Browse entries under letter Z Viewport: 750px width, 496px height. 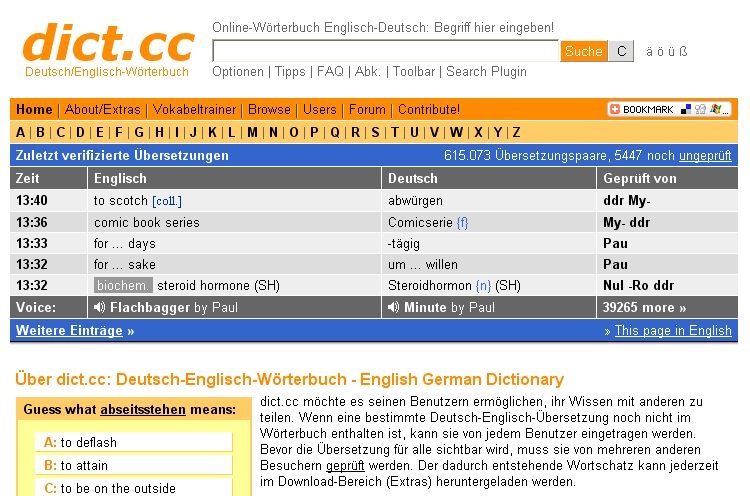click(x=517, y=132)
